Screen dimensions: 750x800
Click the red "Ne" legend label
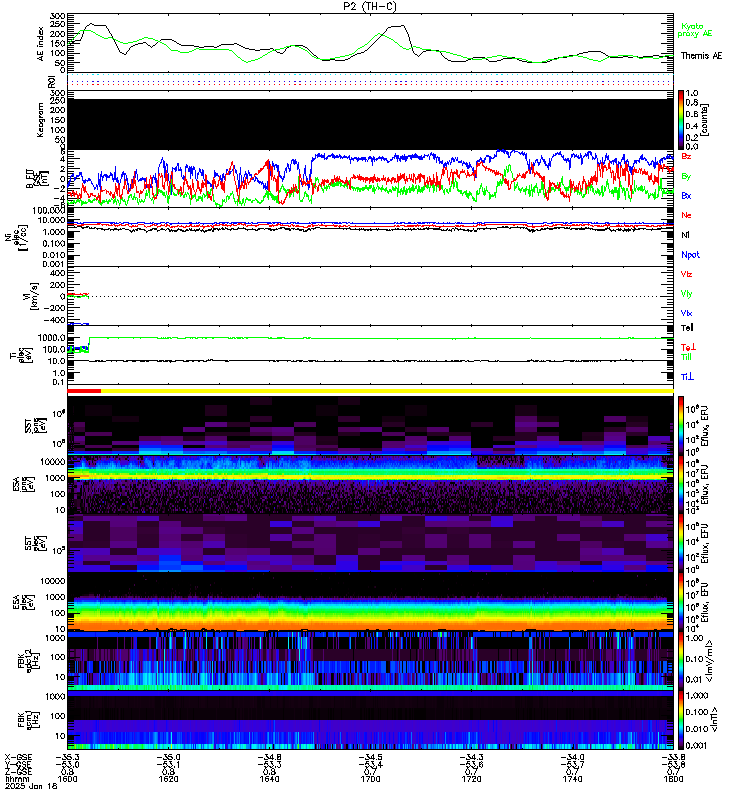(686, 215)
